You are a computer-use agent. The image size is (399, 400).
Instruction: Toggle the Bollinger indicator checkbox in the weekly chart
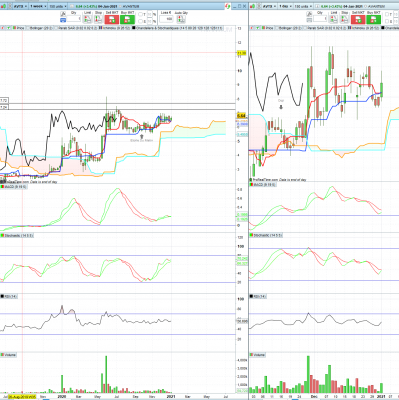pyautogui.click(x=28, y=28)
